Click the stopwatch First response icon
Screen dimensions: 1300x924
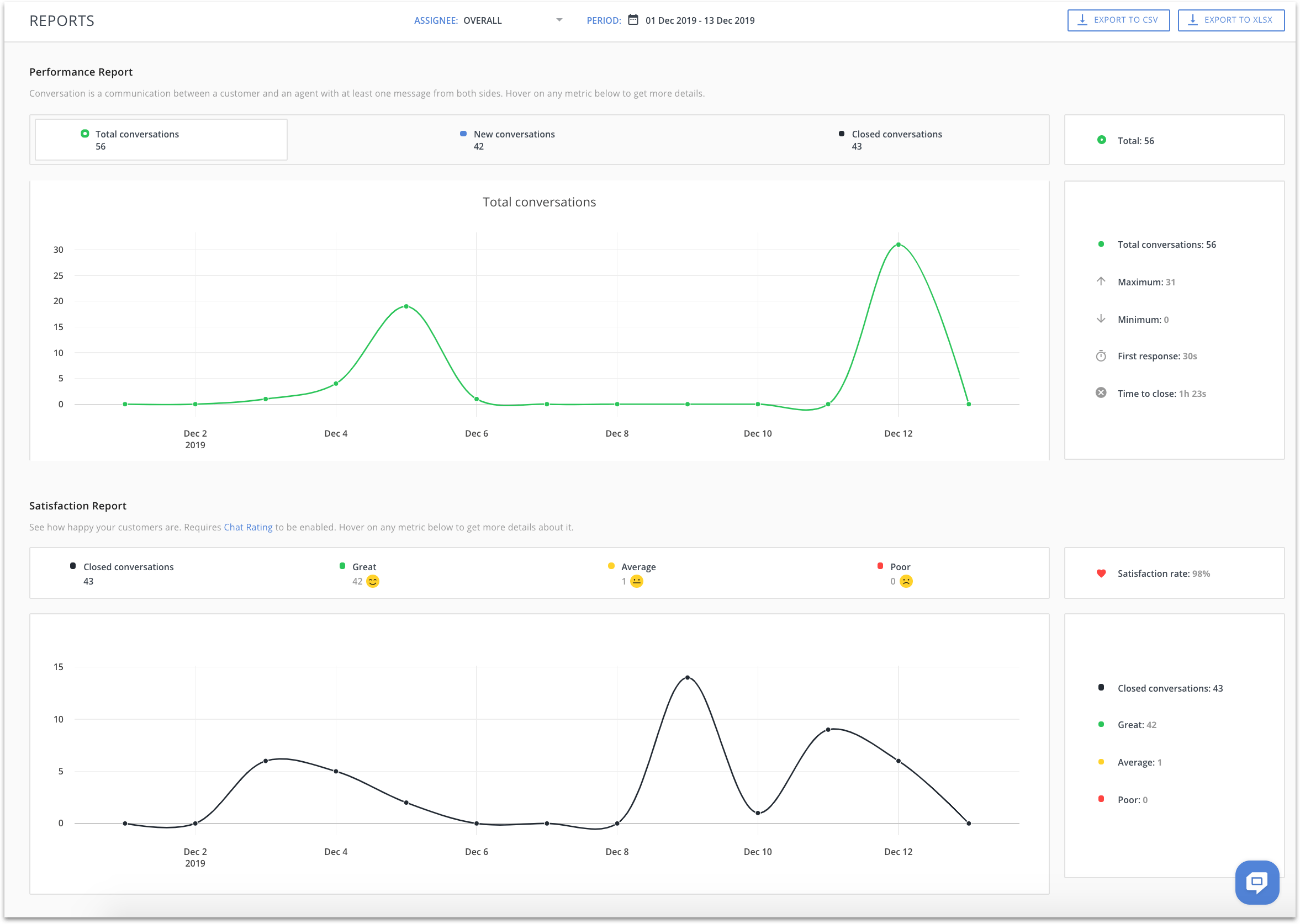1101,356
